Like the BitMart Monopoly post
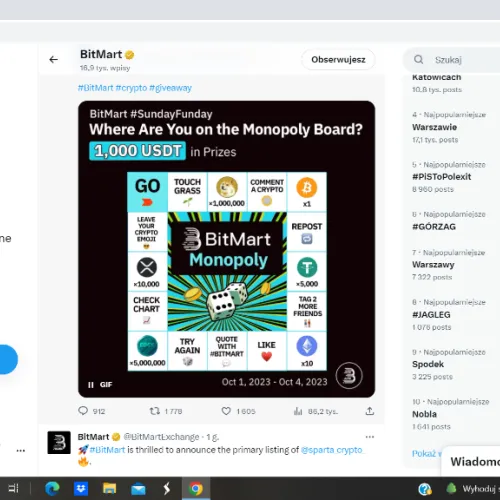The height and width of the screenshot is (500, 500). (226, 411)
